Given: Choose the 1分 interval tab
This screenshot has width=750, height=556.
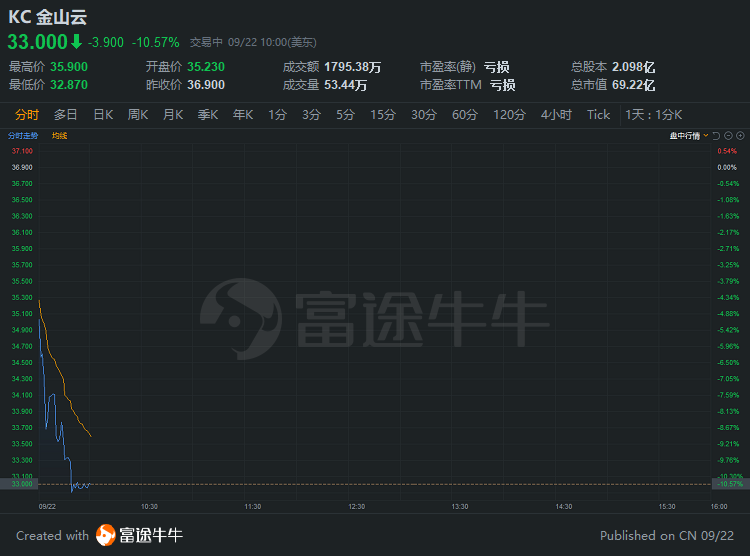Looking at the screenshot, I should [x=277, y=115].
